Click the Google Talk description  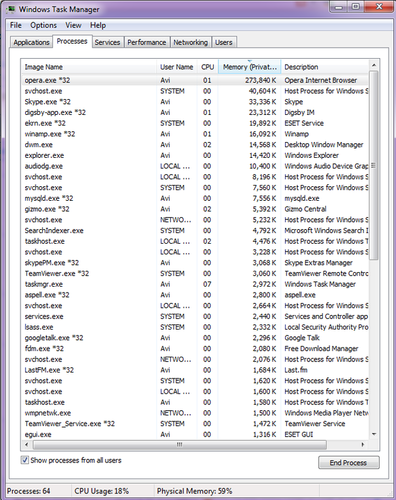pyautogui.click(x=302, y=338)
